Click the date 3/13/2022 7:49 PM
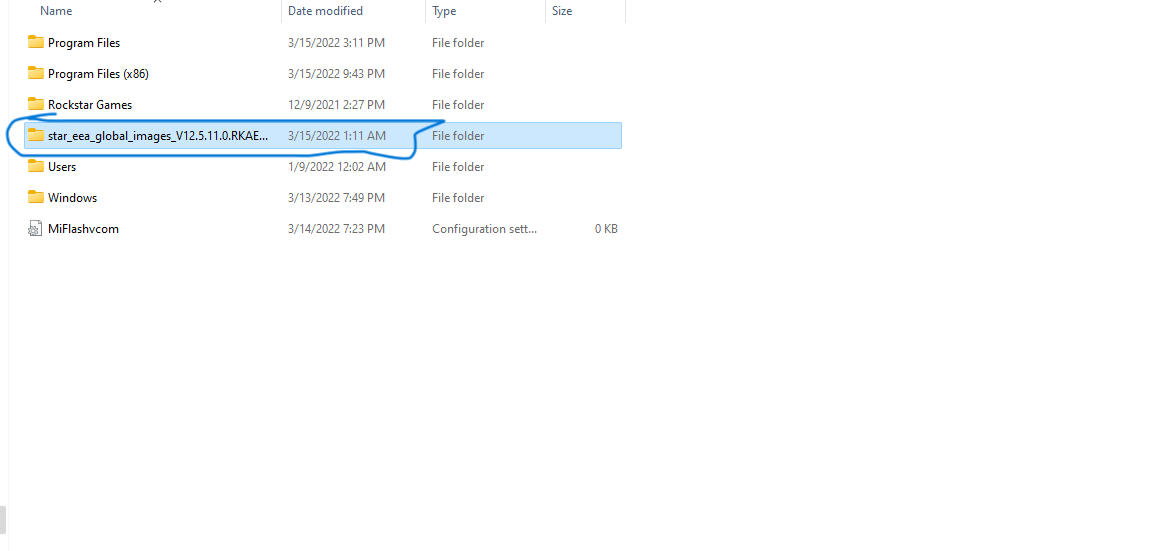The height and width of the screenshot is (551, 1159). click(x=336, y=198)
